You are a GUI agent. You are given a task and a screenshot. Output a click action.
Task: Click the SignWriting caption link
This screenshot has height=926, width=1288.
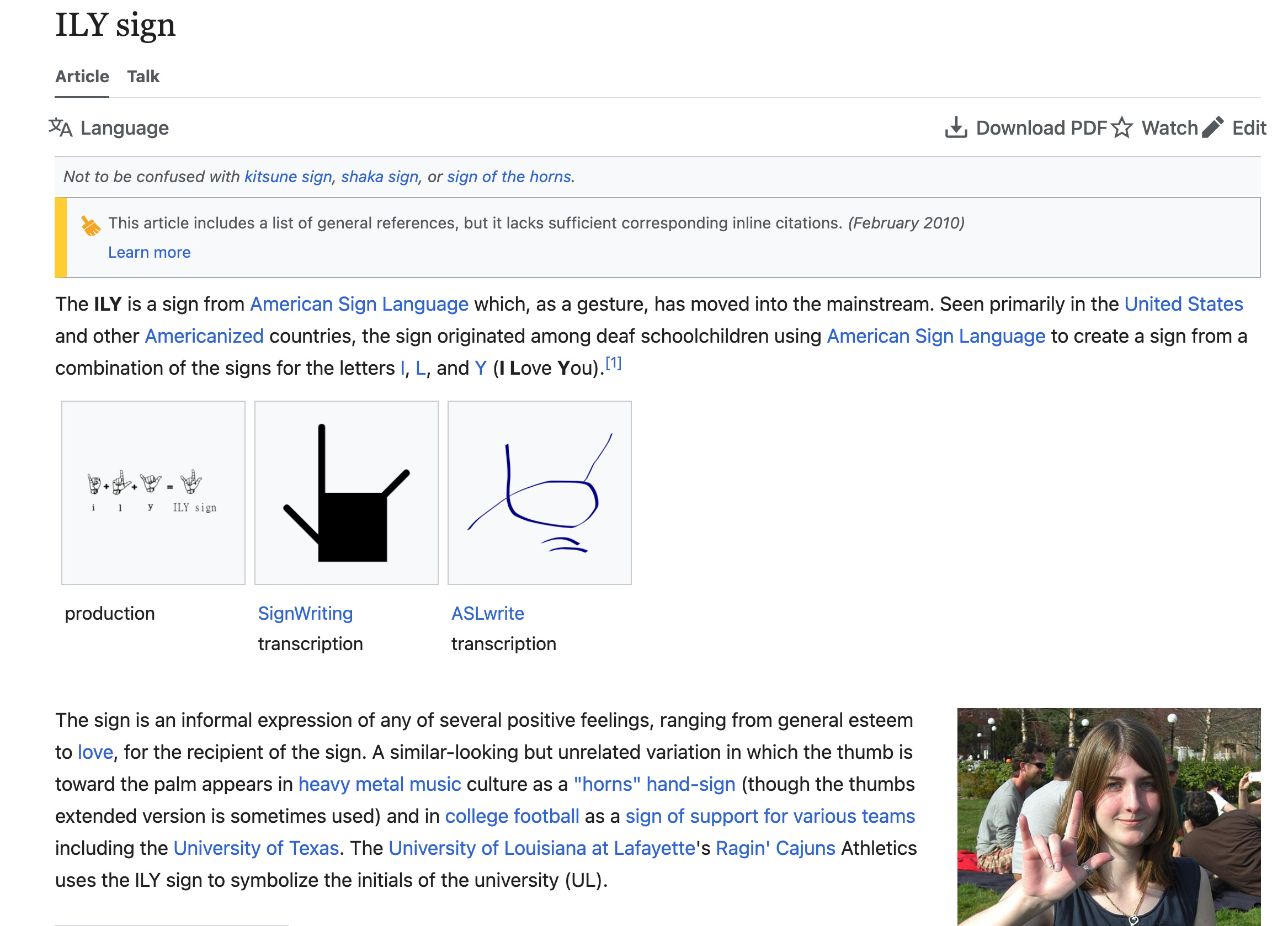pyautogui.click(x=306, y=613)
